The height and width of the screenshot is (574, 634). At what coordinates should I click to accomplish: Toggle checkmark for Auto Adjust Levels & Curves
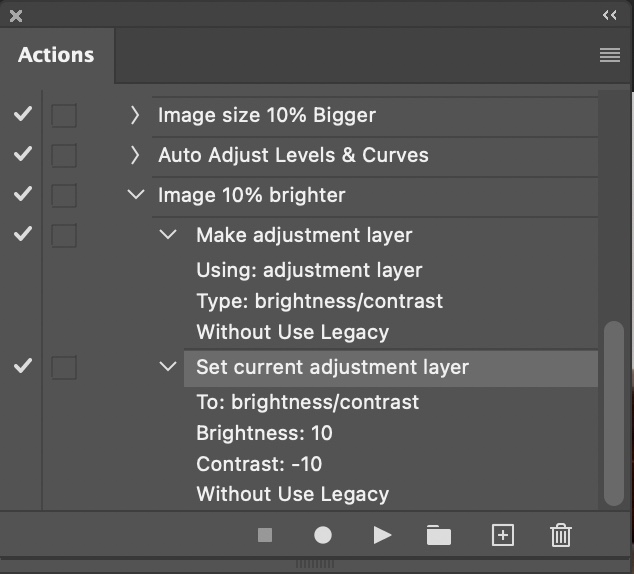point(22,155)
